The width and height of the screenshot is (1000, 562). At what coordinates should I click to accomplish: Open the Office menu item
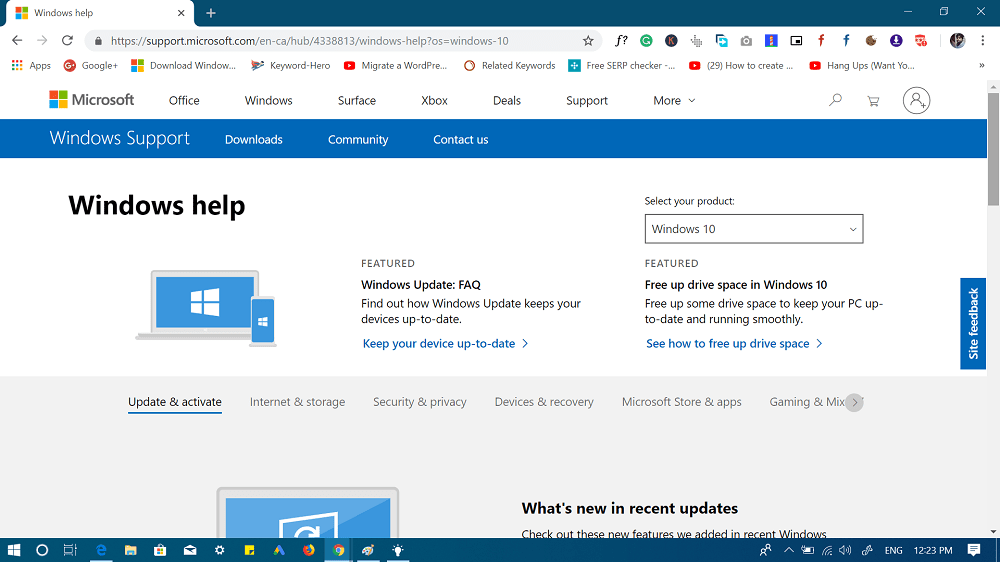(x=184, y=100)
